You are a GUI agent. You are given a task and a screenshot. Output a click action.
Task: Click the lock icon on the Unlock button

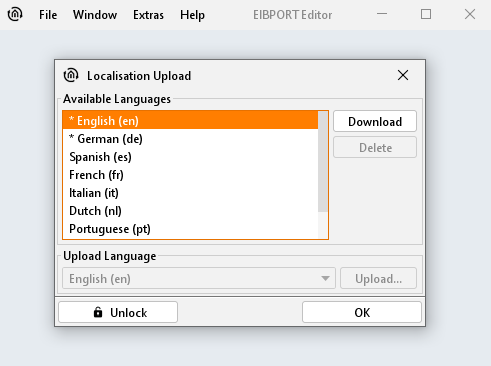pyautogui.click(x=98, y=312)
